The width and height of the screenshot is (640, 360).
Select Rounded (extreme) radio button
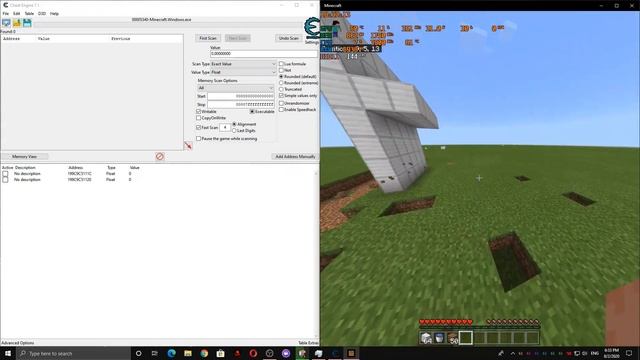(281, 83)
